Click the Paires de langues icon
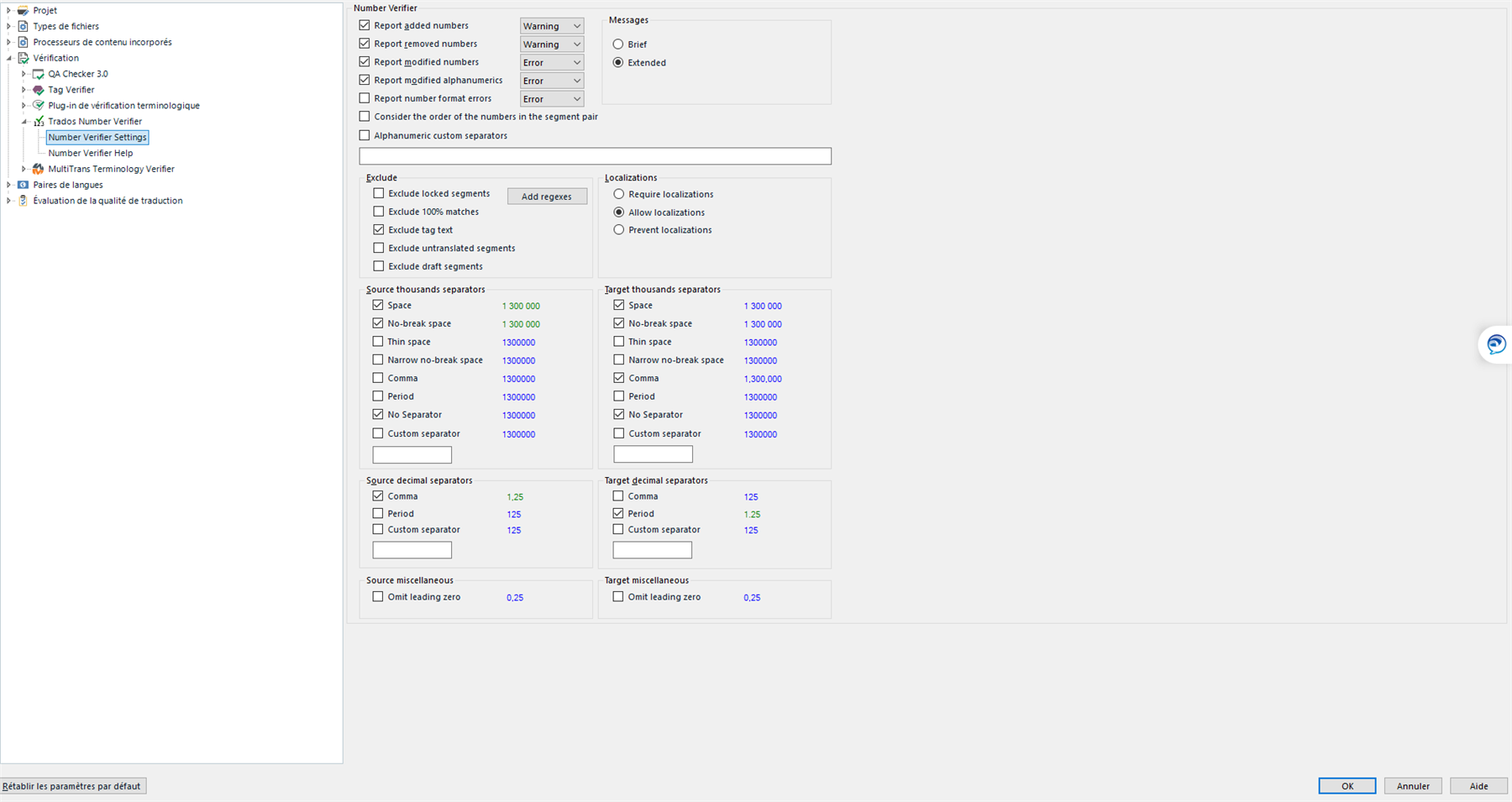Screen dimensions: 1512x802 click(23, 185)
